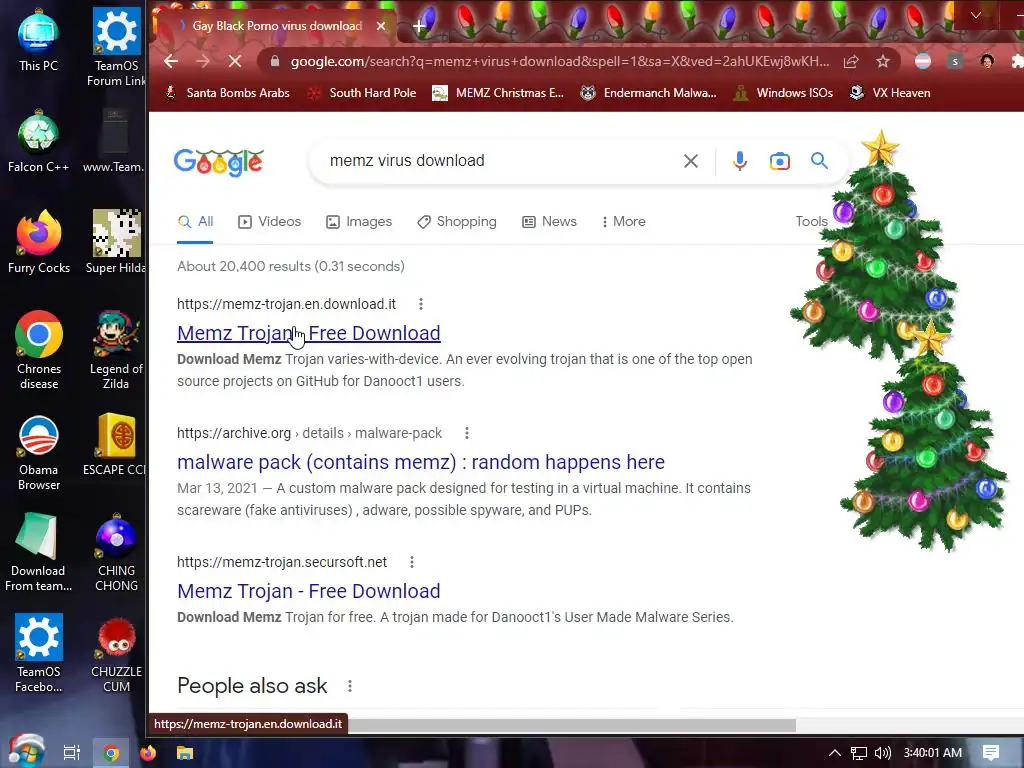Start voice search with microphone icon
This screenshot has width=1024, height=768.
(739, 161)
